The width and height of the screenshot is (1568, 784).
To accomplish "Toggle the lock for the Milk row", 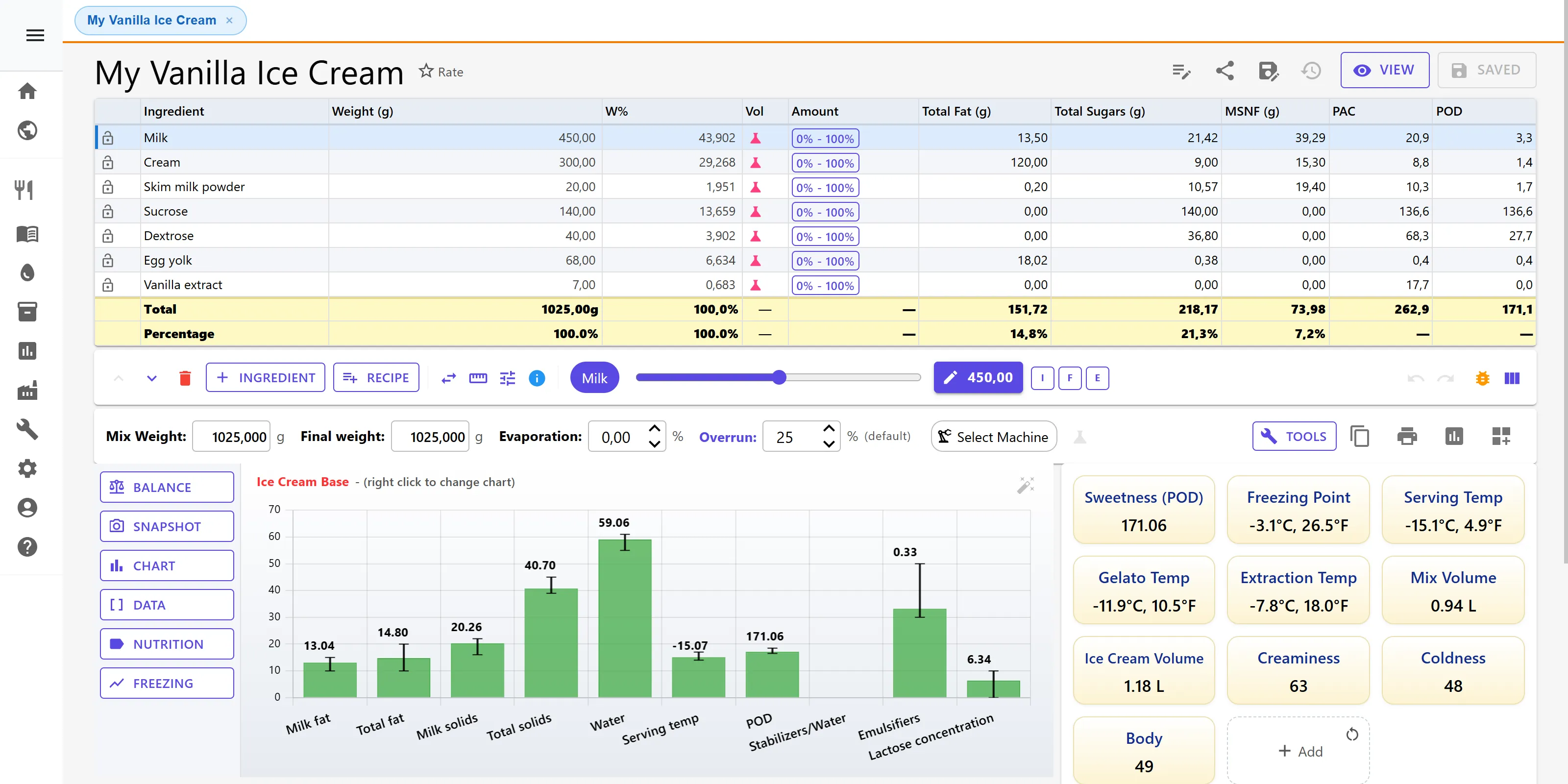I will [x=108, y=138].
